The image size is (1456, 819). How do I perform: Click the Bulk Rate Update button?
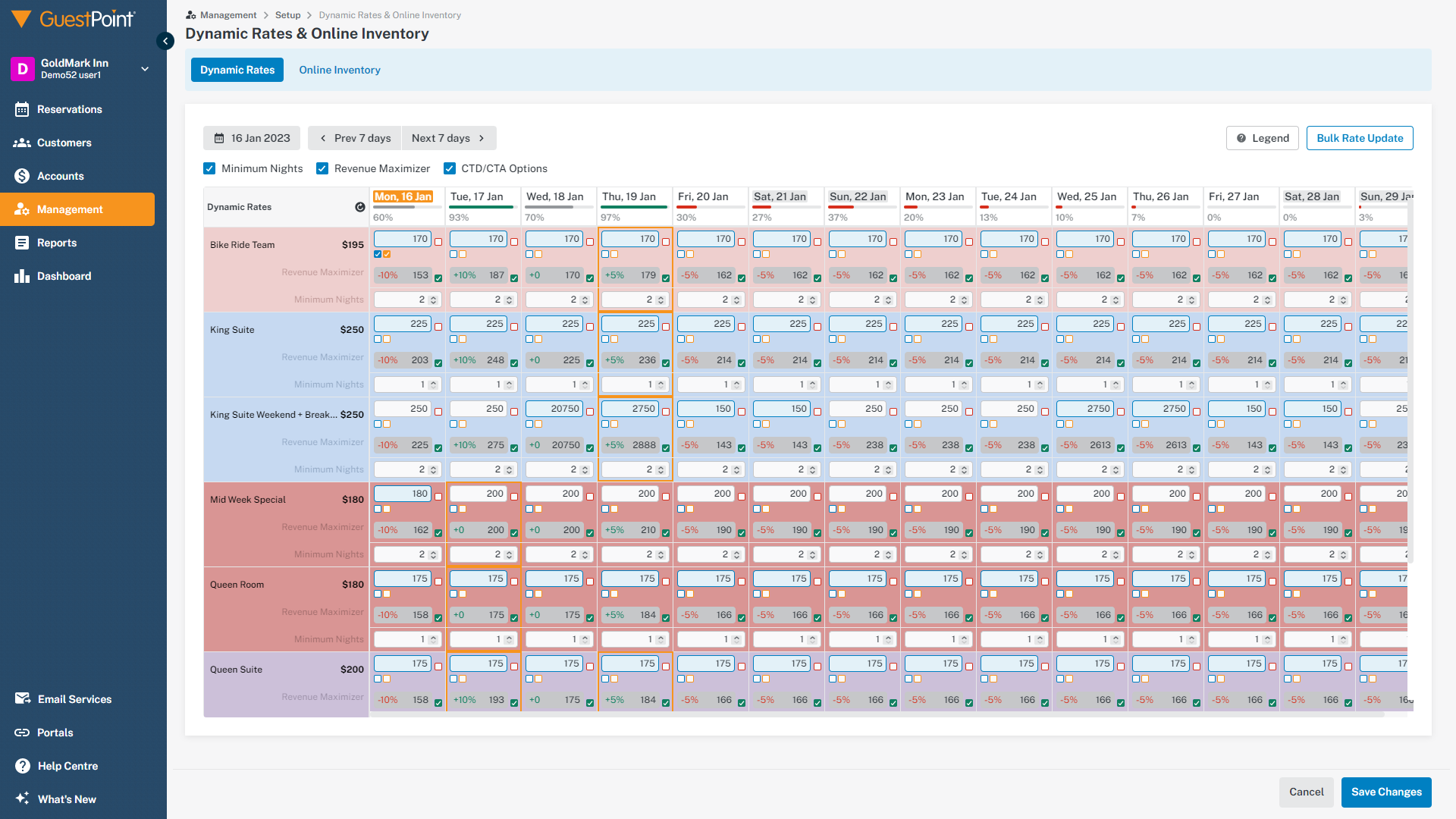(1359, 138)
